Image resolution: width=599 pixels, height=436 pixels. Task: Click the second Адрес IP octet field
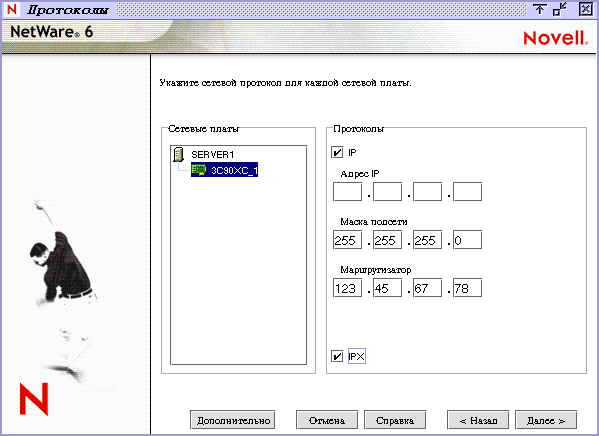[387, 192]
